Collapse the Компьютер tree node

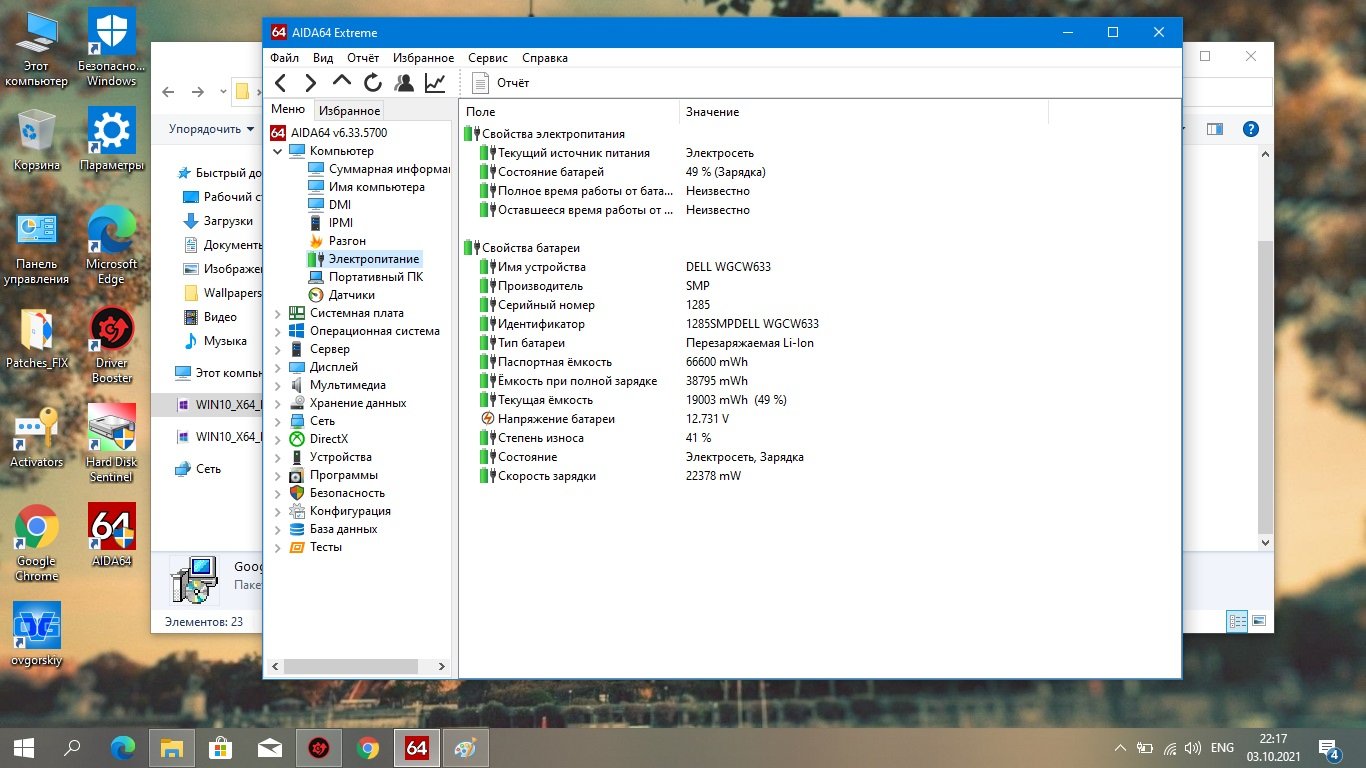tap(278, 151)
